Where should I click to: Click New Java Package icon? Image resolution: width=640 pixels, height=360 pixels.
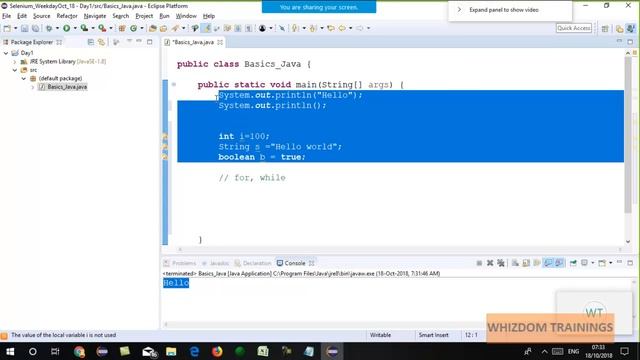[x=122, y=28]
